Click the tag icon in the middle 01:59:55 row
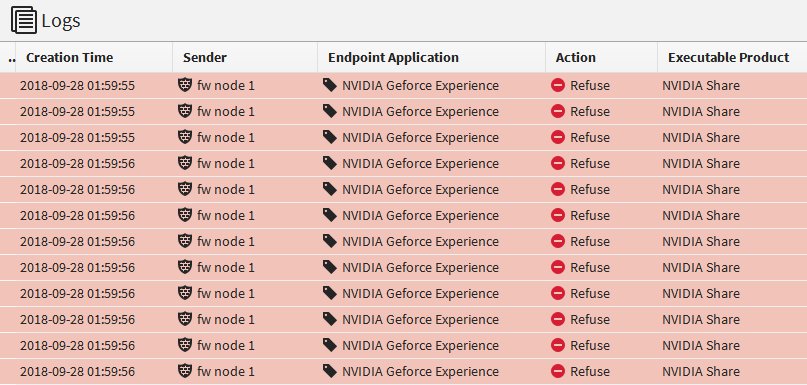This screenshot has width=807, height=385. (329, 111)
